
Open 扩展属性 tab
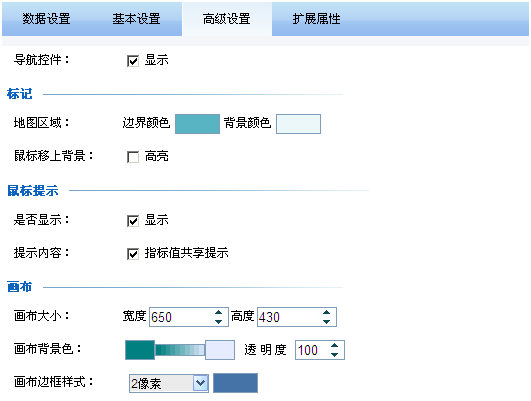(x=316, y=19)
